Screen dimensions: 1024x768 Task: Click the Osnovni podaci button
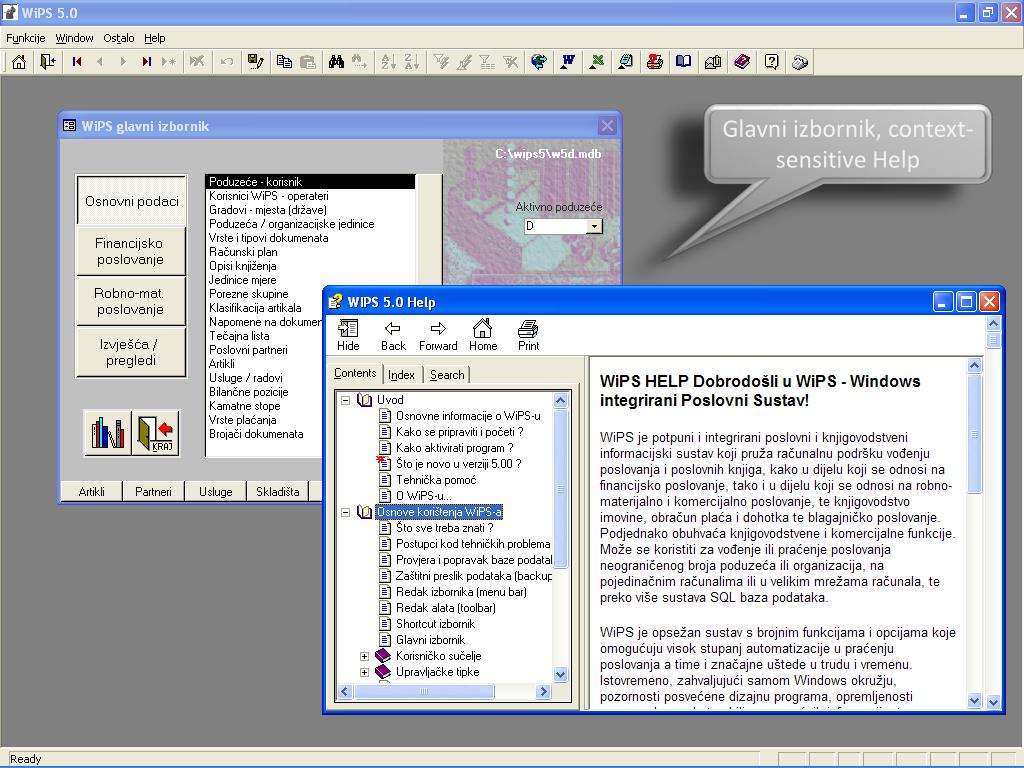pos(132,201)
